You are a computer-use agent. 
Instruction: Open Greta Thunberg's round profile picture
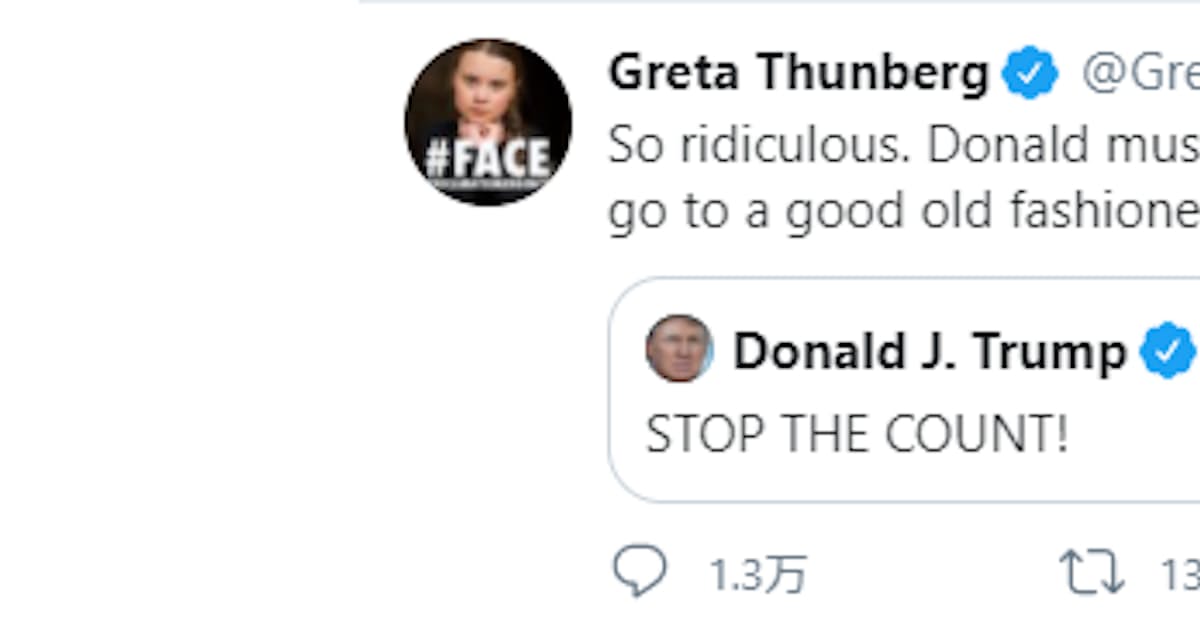pyautogui.click(x=488, y=110)
